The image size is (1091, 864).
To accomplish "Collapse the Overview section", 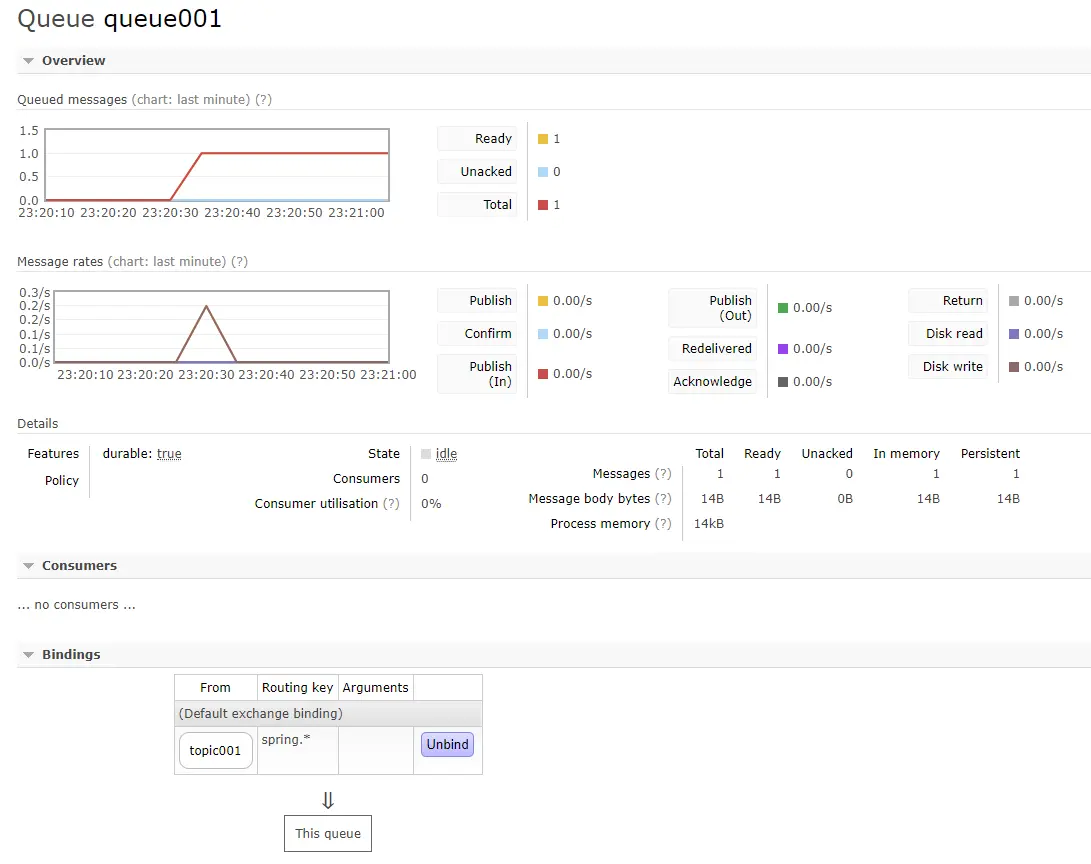I will pyautogui.click(x=73, y=61).
